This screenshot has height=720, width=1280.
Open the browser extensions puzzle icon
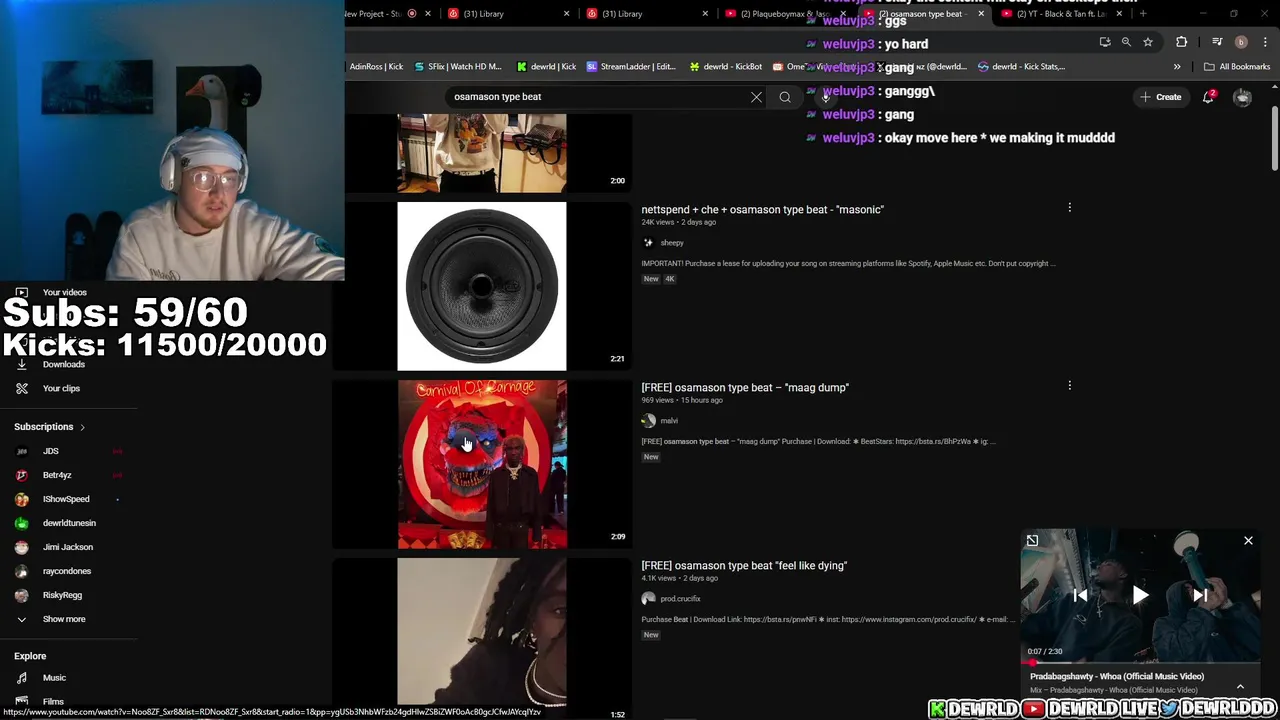pyautogui.click(x=1182, y=42)
